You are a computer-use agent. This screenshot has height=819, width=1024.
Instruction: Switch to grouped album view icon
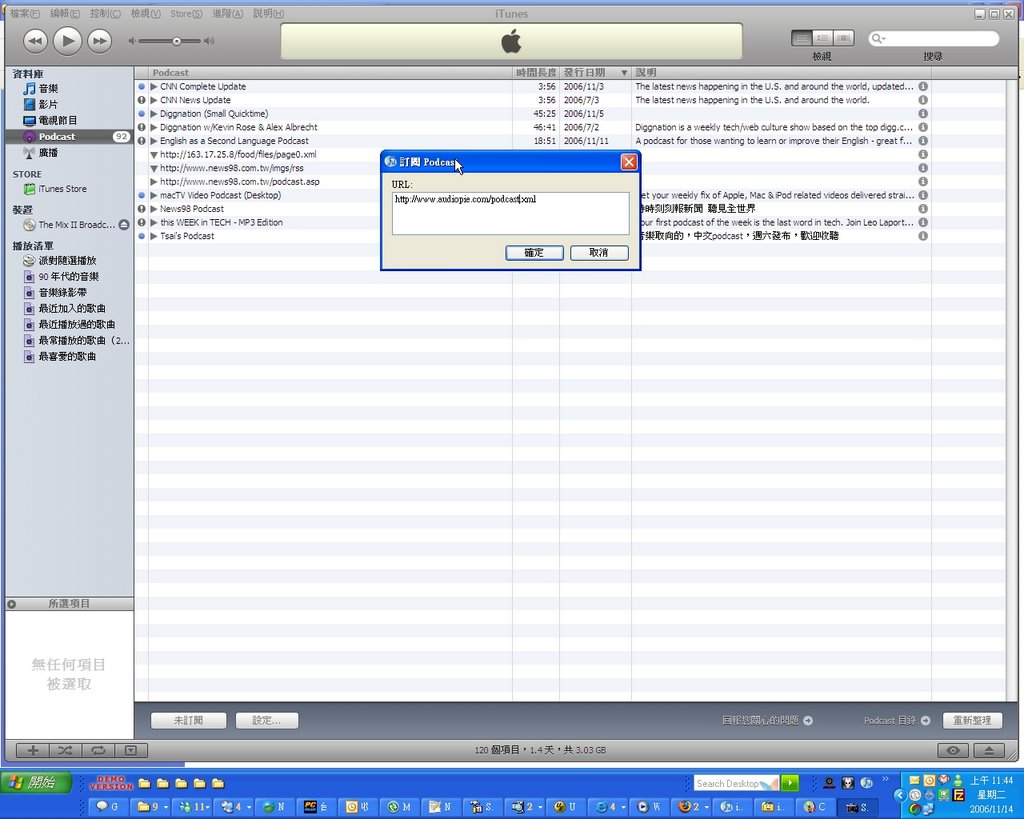[823, 39]
